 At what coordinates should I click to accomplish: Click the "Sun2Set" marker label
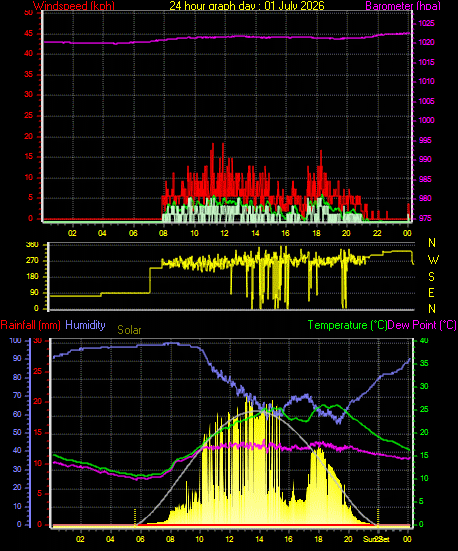[x=376, y=539]
